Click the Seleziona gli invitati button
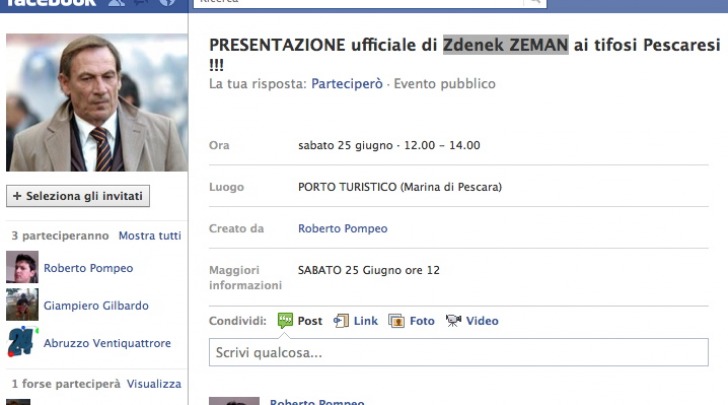 coord(78,196)
